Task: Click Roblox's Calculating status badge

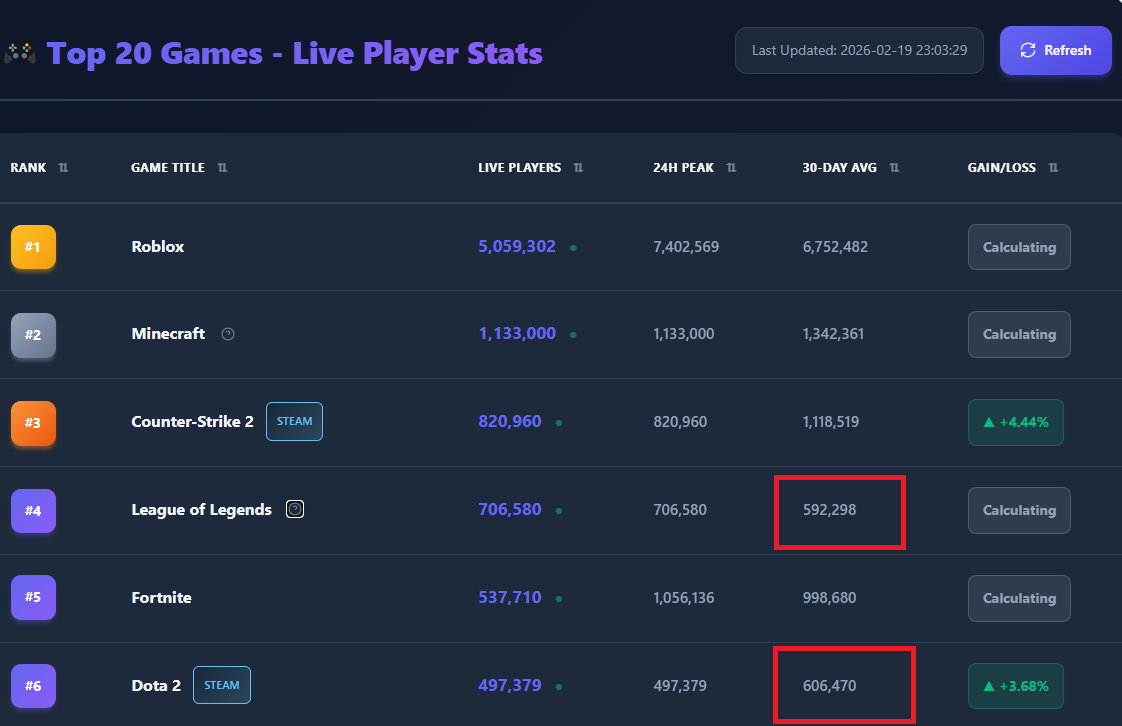Action: tap(1019, 247)
